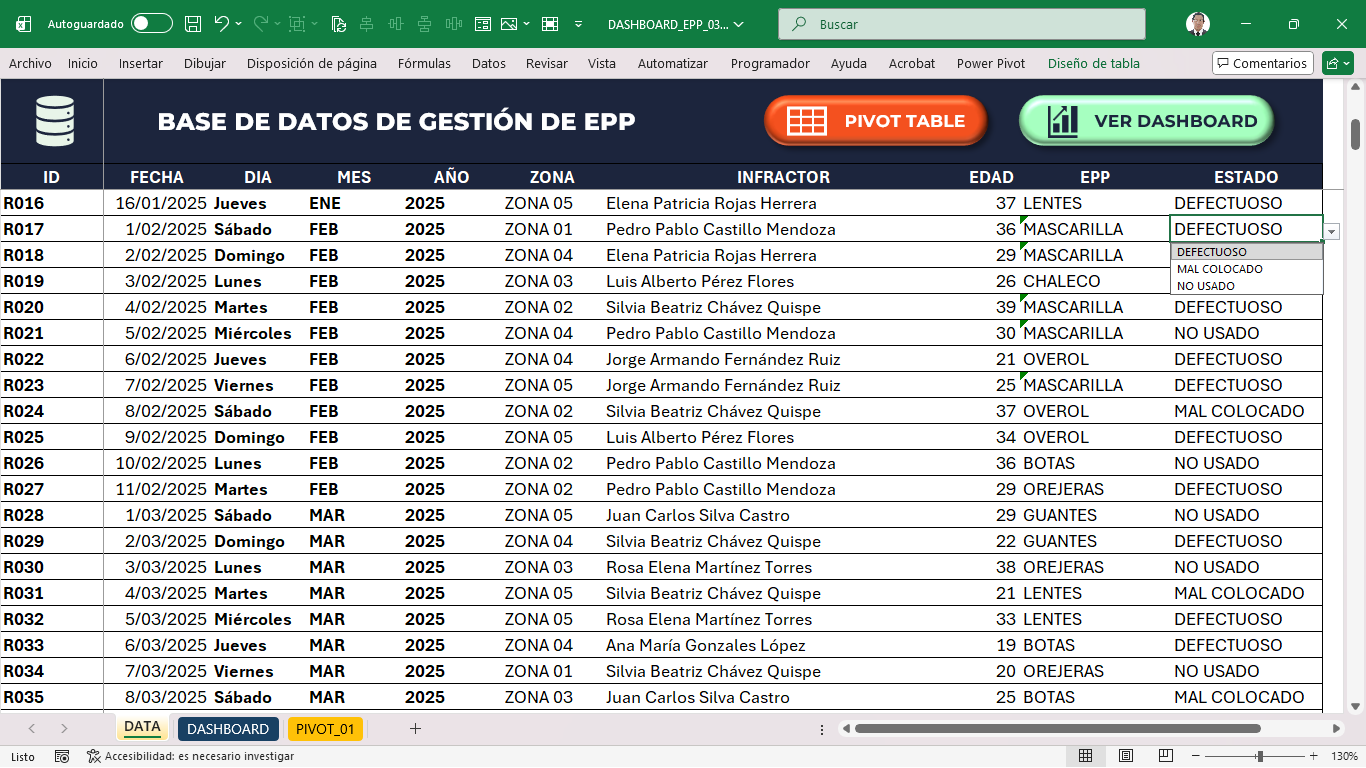The image size is (1366, 768).
Task: Switch to Page Break Preview view
Action: (1167, 756)
